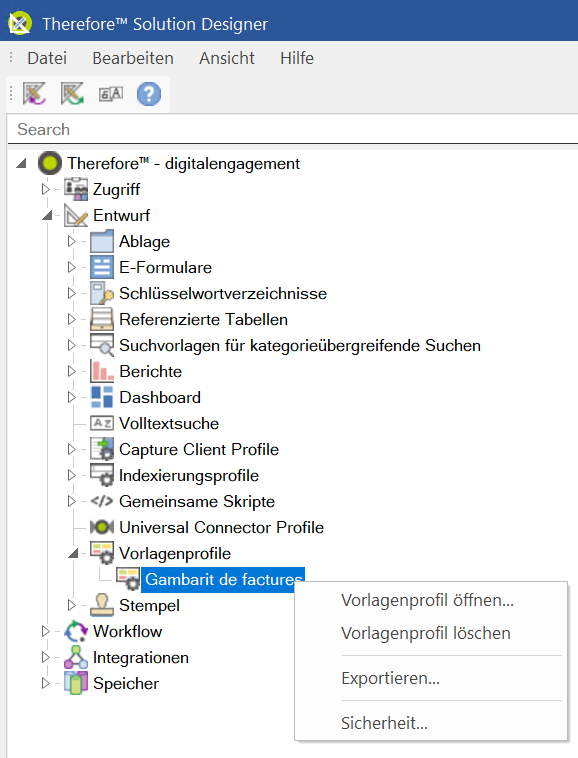Open the Ansicht menu
Viewport: 578px width, 758px height.
[227, 58]
